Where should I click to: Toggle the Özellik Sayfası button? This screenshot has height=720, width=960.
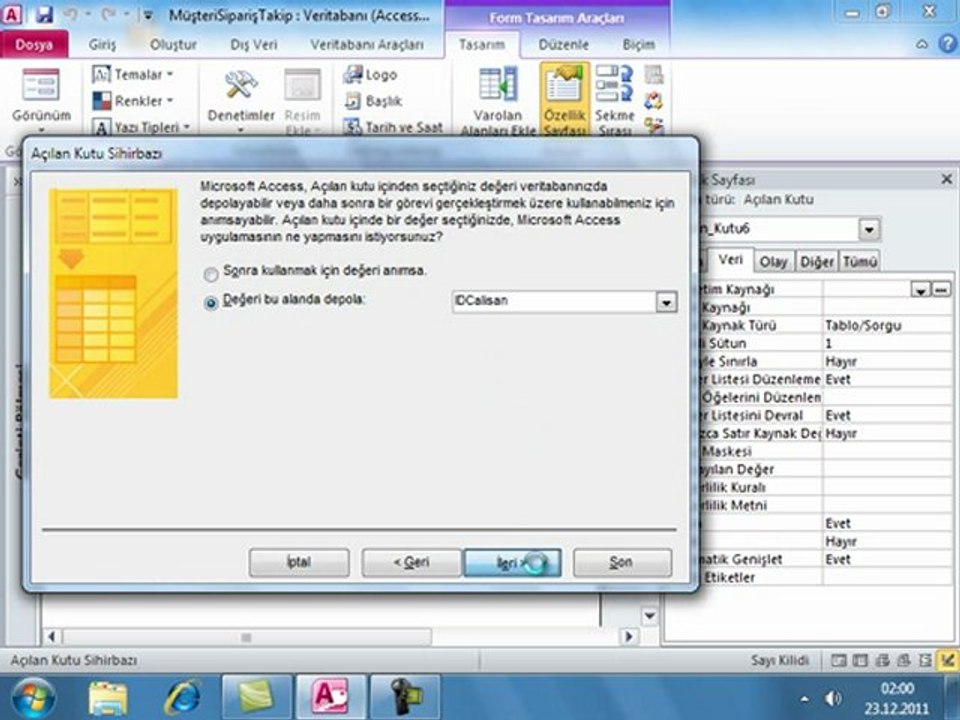pyautogui.click(x=564, y=99)
